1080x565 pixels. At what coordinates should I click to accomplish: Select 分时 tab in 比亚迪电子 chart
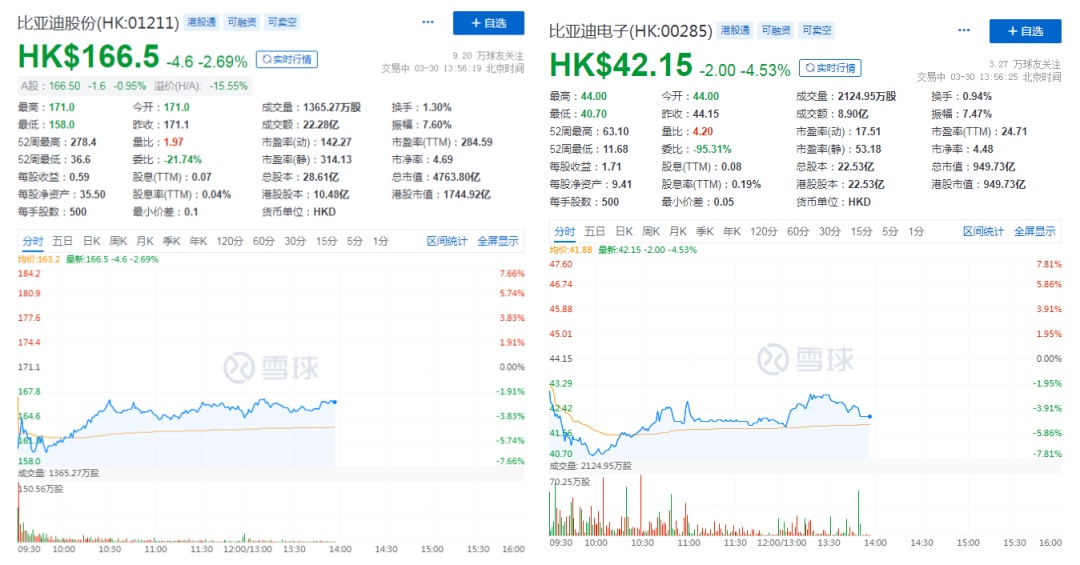click(564, 232)
